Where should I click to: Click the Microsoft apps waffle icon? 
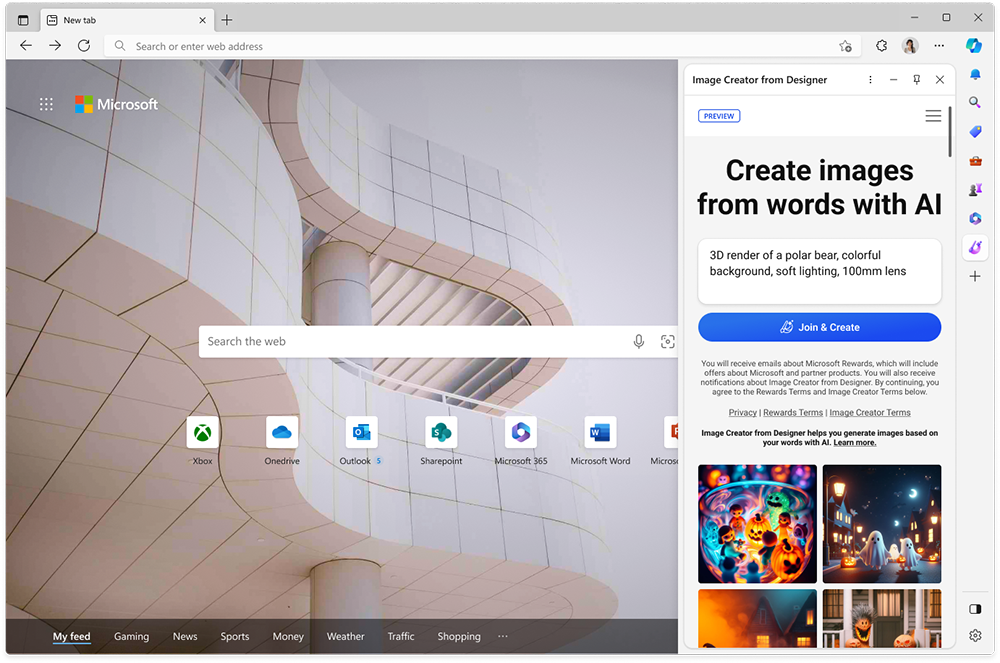click(x=46, y=104)
